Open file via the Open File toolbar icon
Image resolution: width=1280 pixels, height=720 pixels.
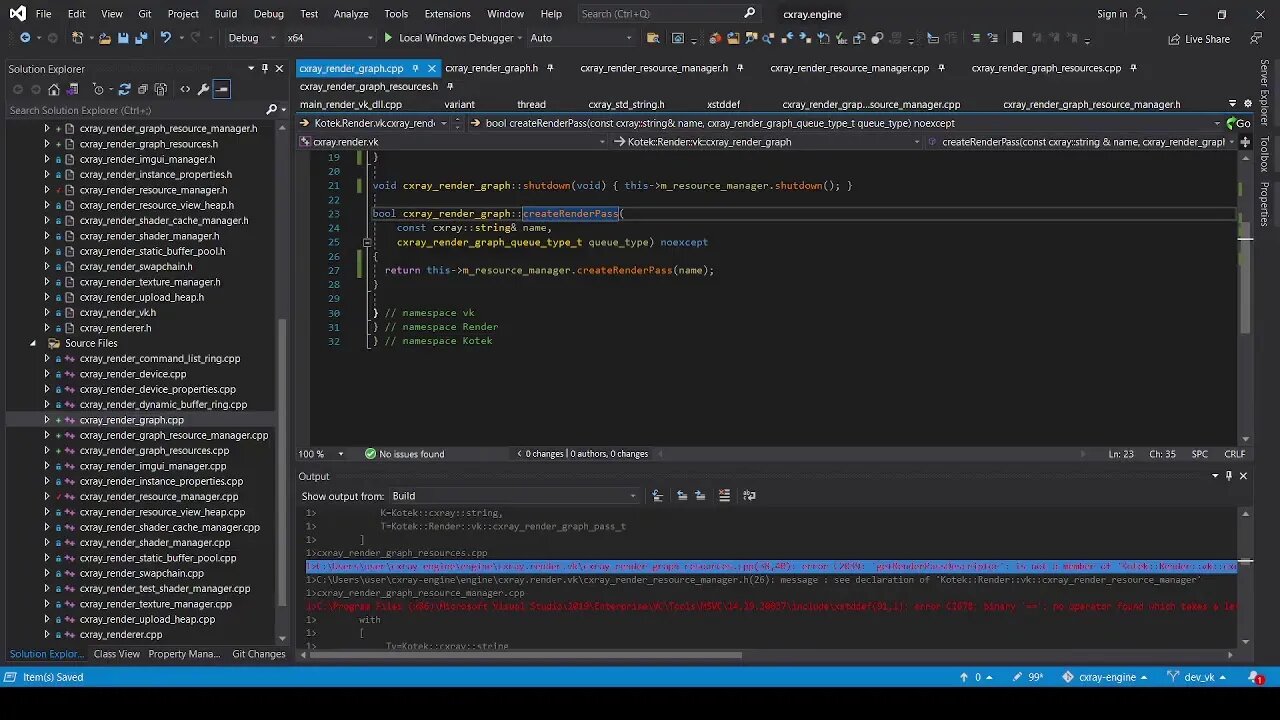(x=104, y=38)
